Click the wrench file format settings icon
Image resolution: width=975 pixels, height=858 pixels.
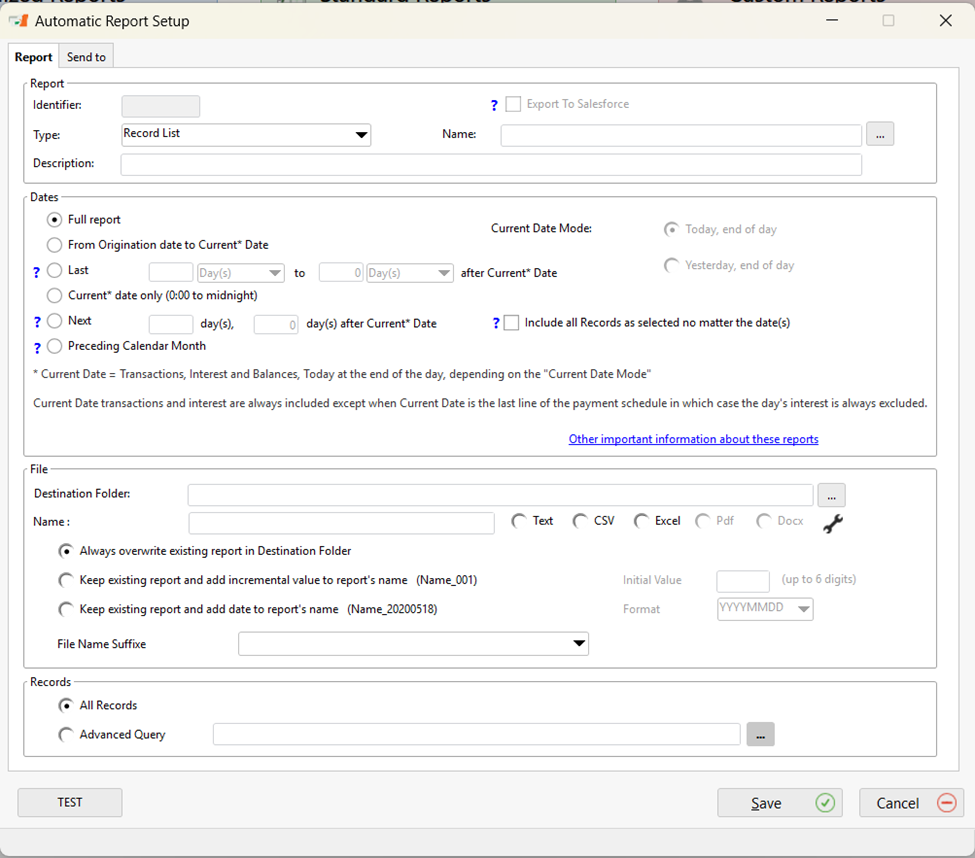[x=833, y=523]
